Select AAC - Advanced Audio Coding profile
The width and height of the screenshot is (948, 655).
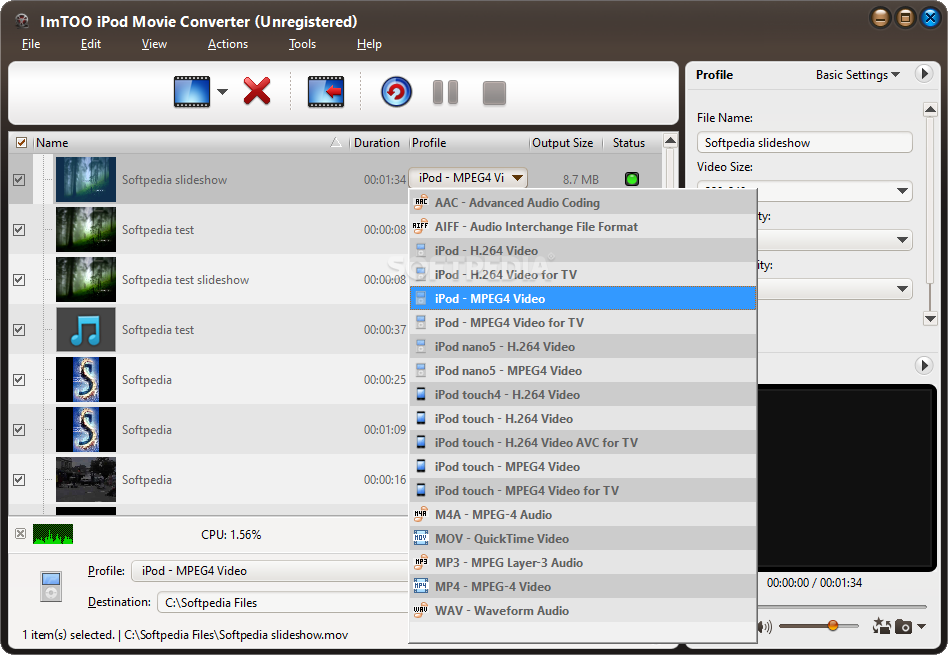pos(583,203)
